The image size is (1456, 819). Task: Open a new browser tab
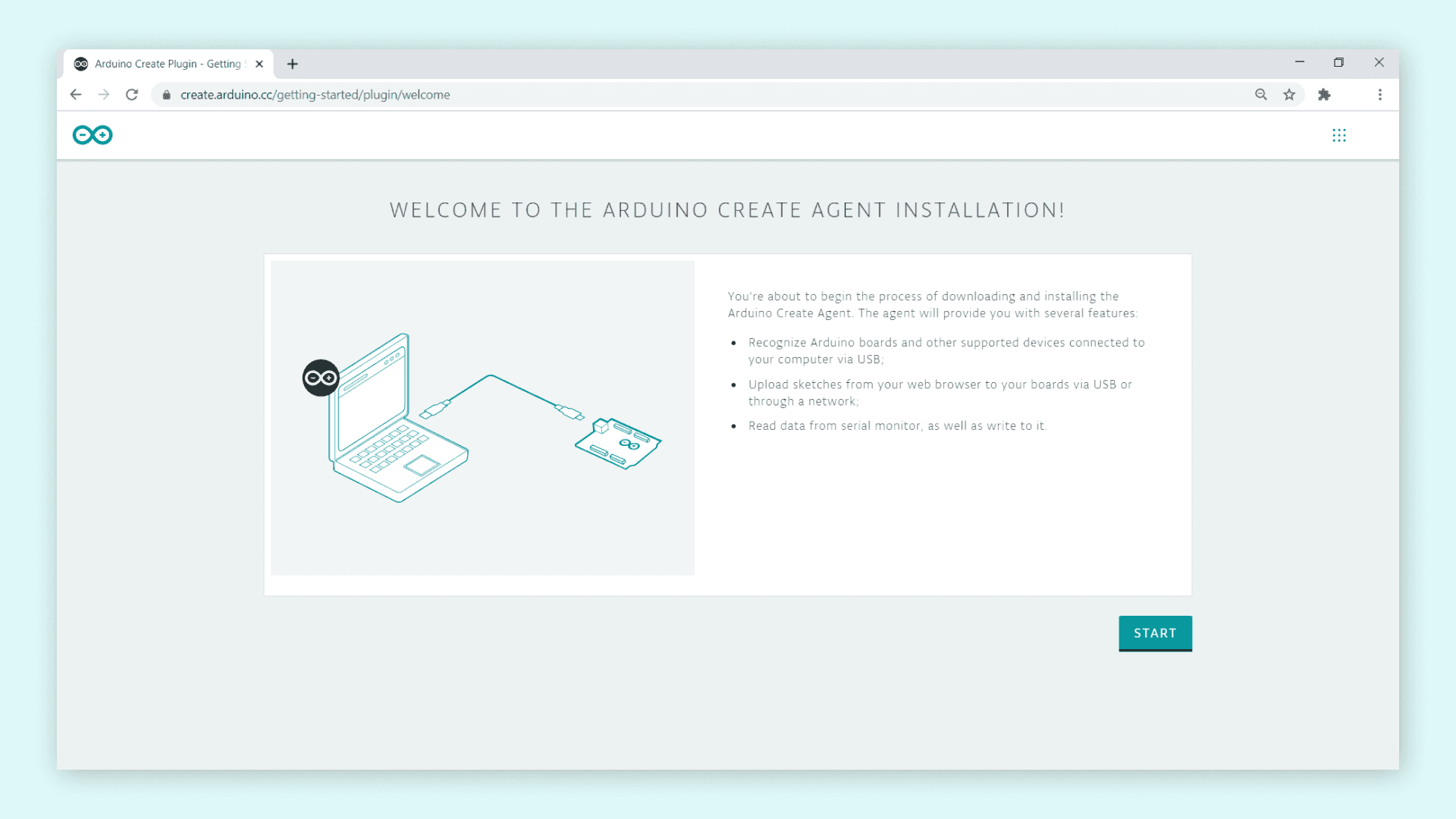(x=293, y=64)
